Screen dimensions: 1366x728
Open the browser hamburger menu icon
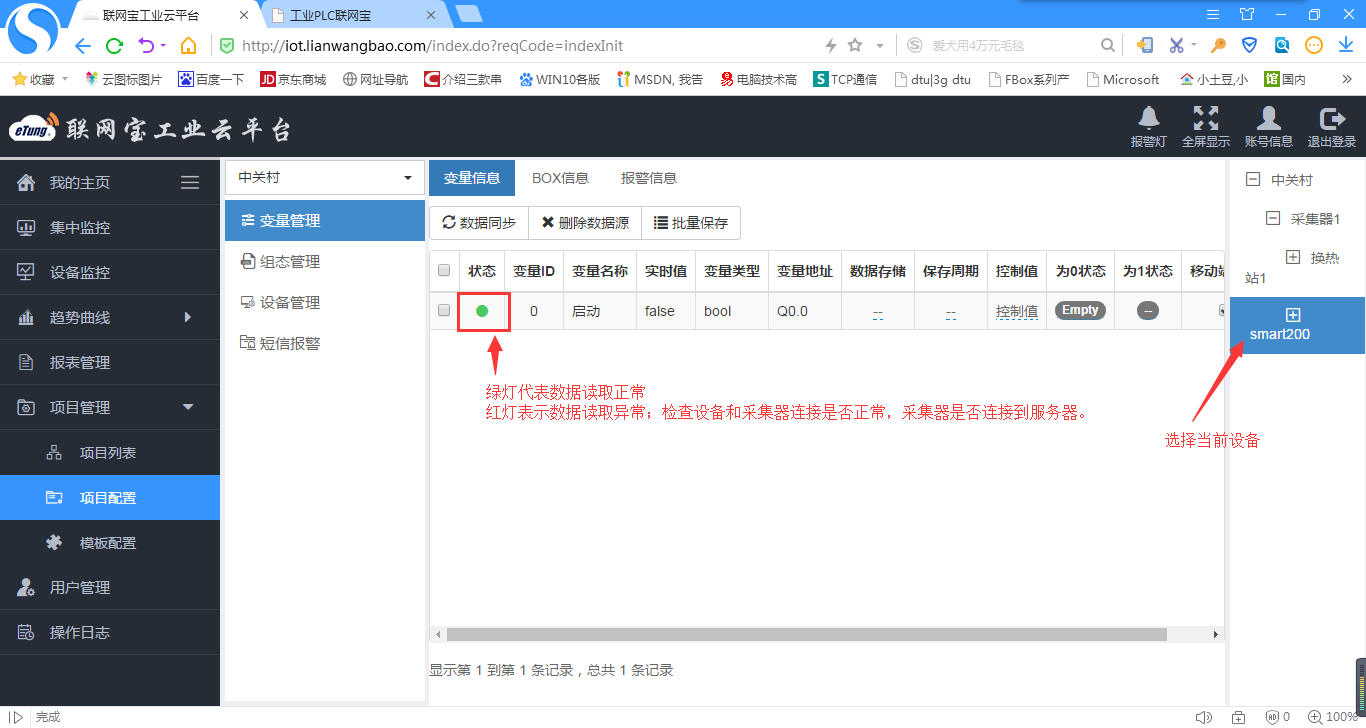tap(1213, 14)
